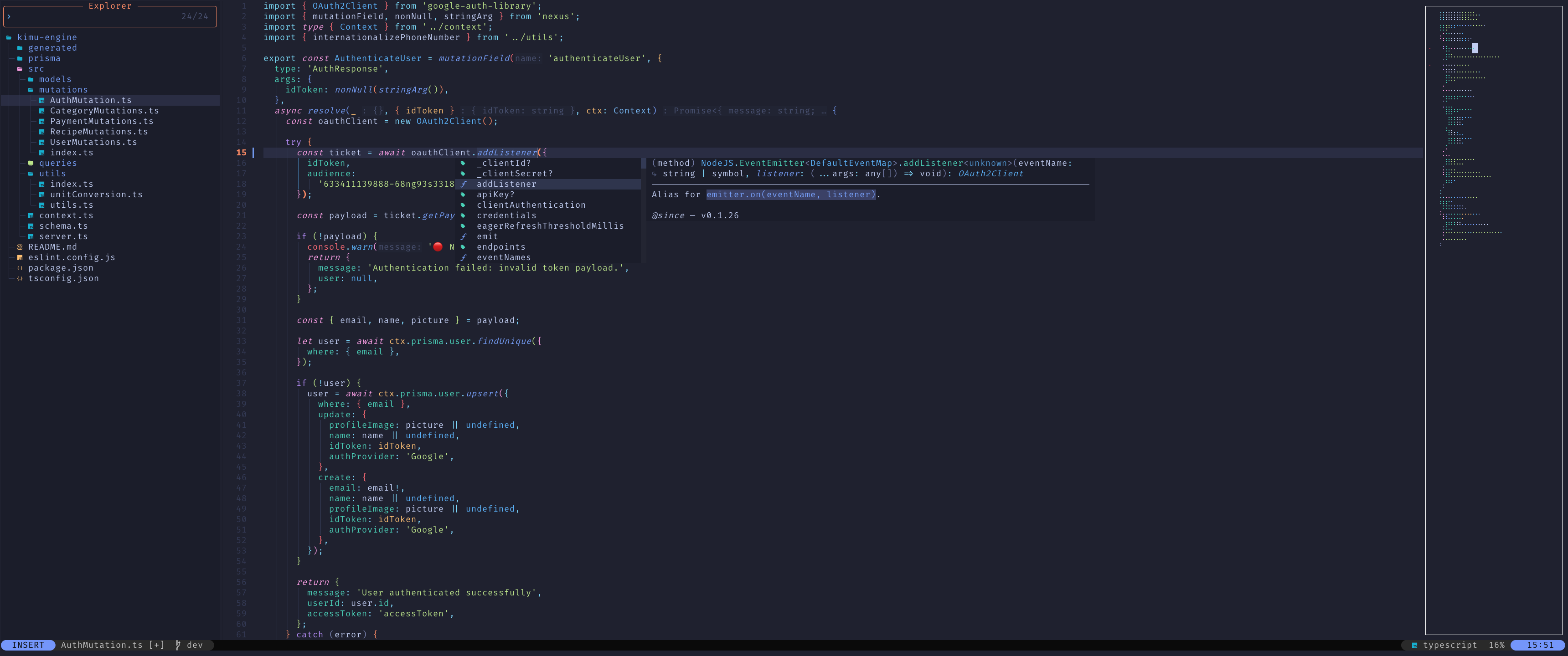Open schema.ts in the file tree
The height and width of the screenshot is (656, 1568).
[63, 226]
